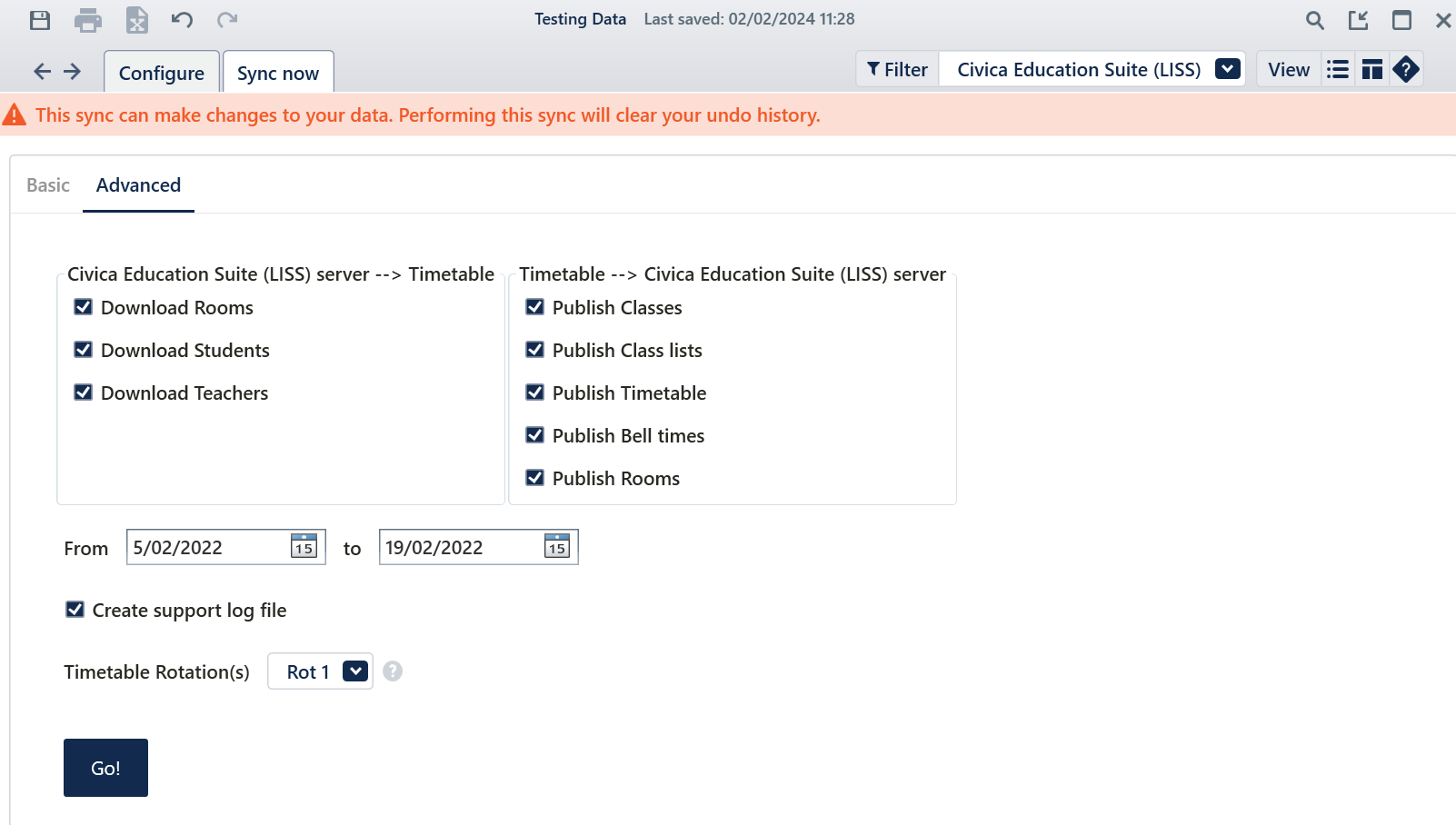Select the Advanced tab

138,185
